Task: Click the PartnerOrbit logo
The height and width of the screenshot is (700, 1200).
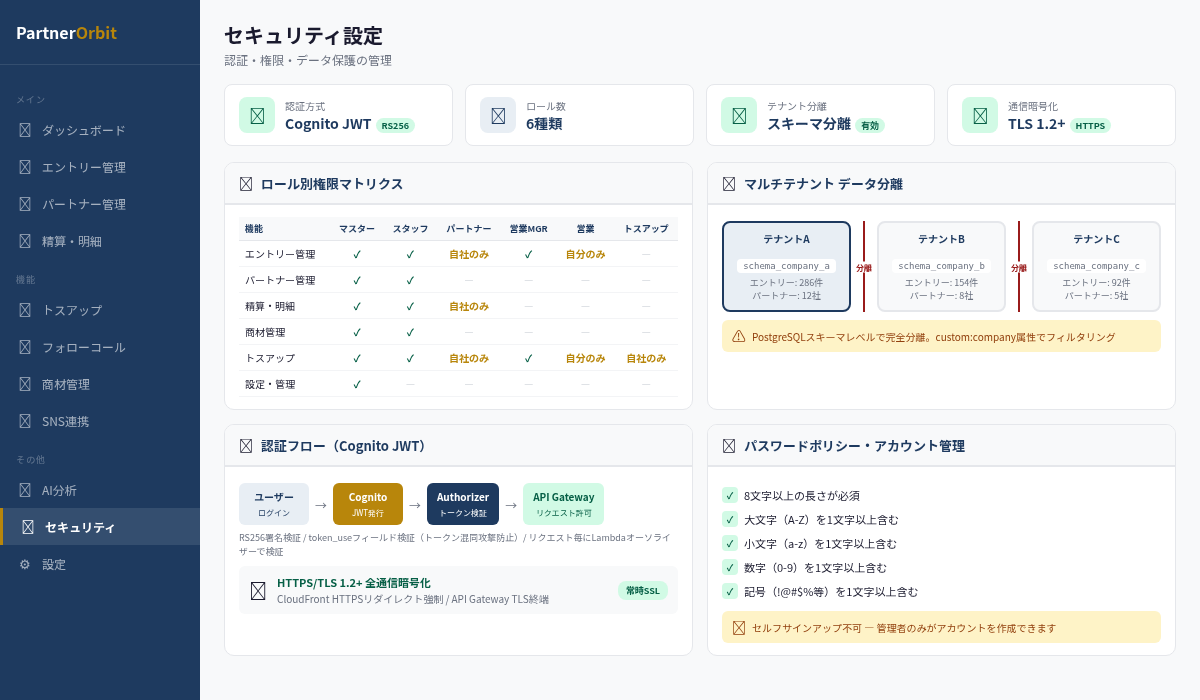Action: (66, 33)
